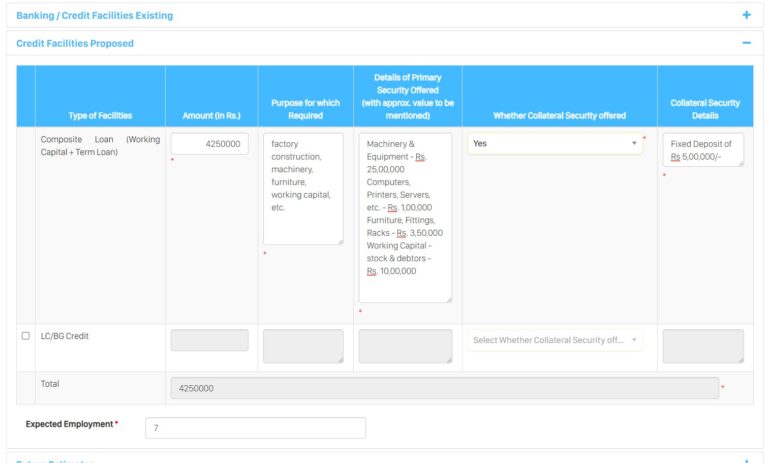Click the LC/BG collateral details text area

click(x=702, y=346)
